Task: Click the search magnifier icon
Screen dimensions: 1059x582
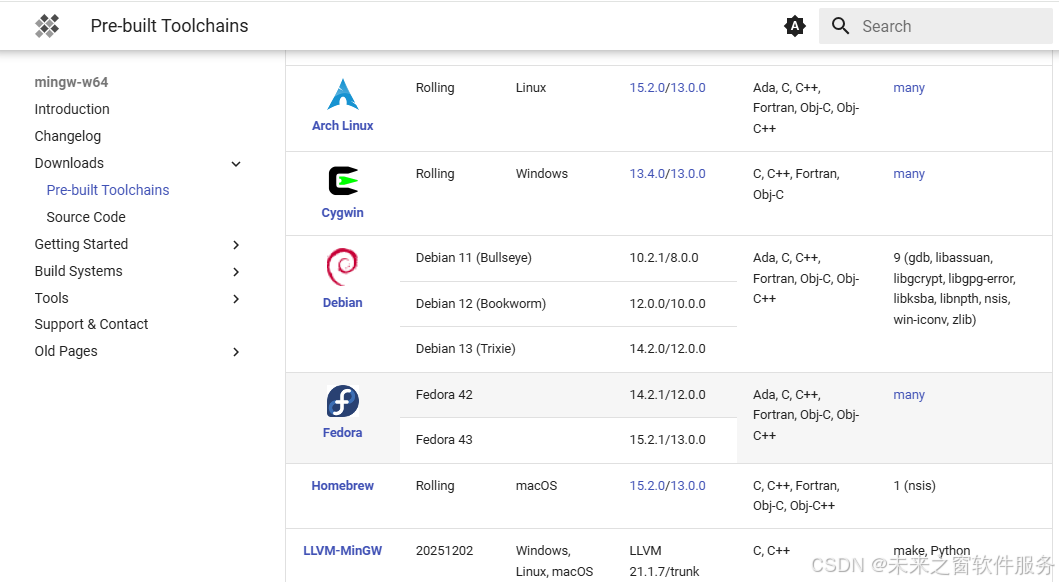Action: click(840, 26)
